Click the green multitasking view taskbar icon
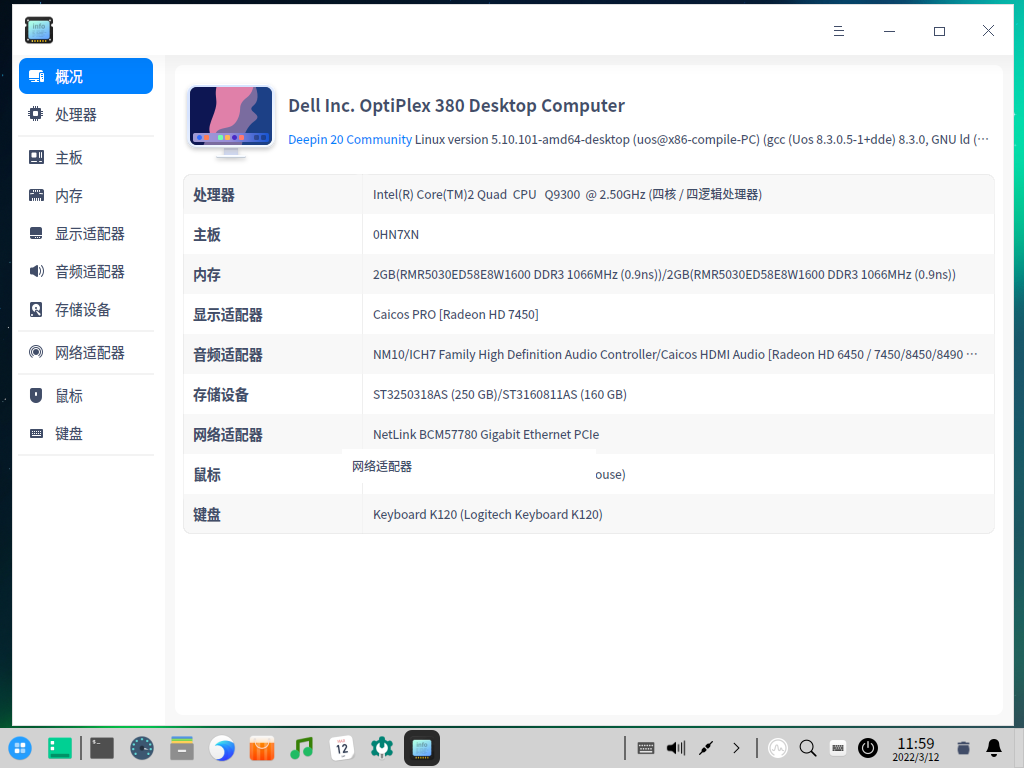Image resolution: width=1024 pixels, height=768 pixels. point(60,748)
